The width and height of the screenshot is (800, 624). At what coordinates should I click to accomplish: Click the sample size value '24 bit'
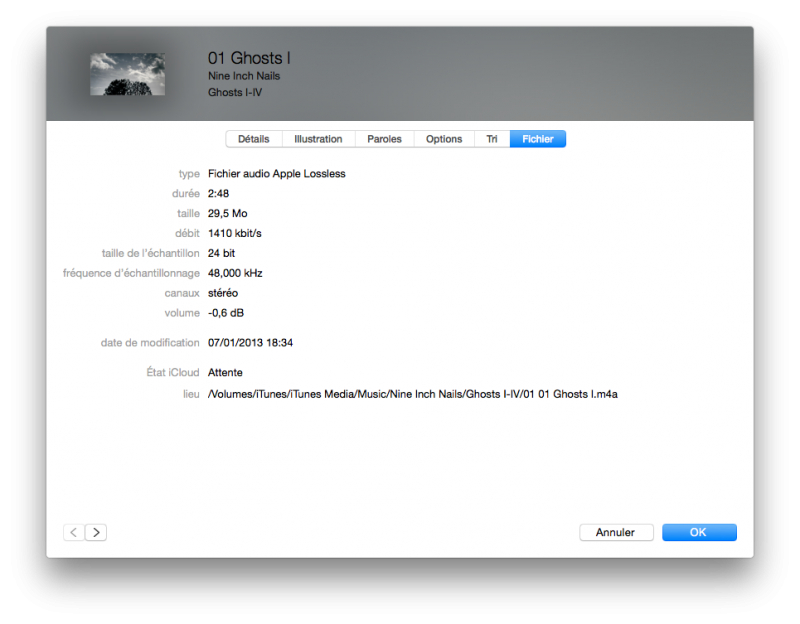coord(221,253)
